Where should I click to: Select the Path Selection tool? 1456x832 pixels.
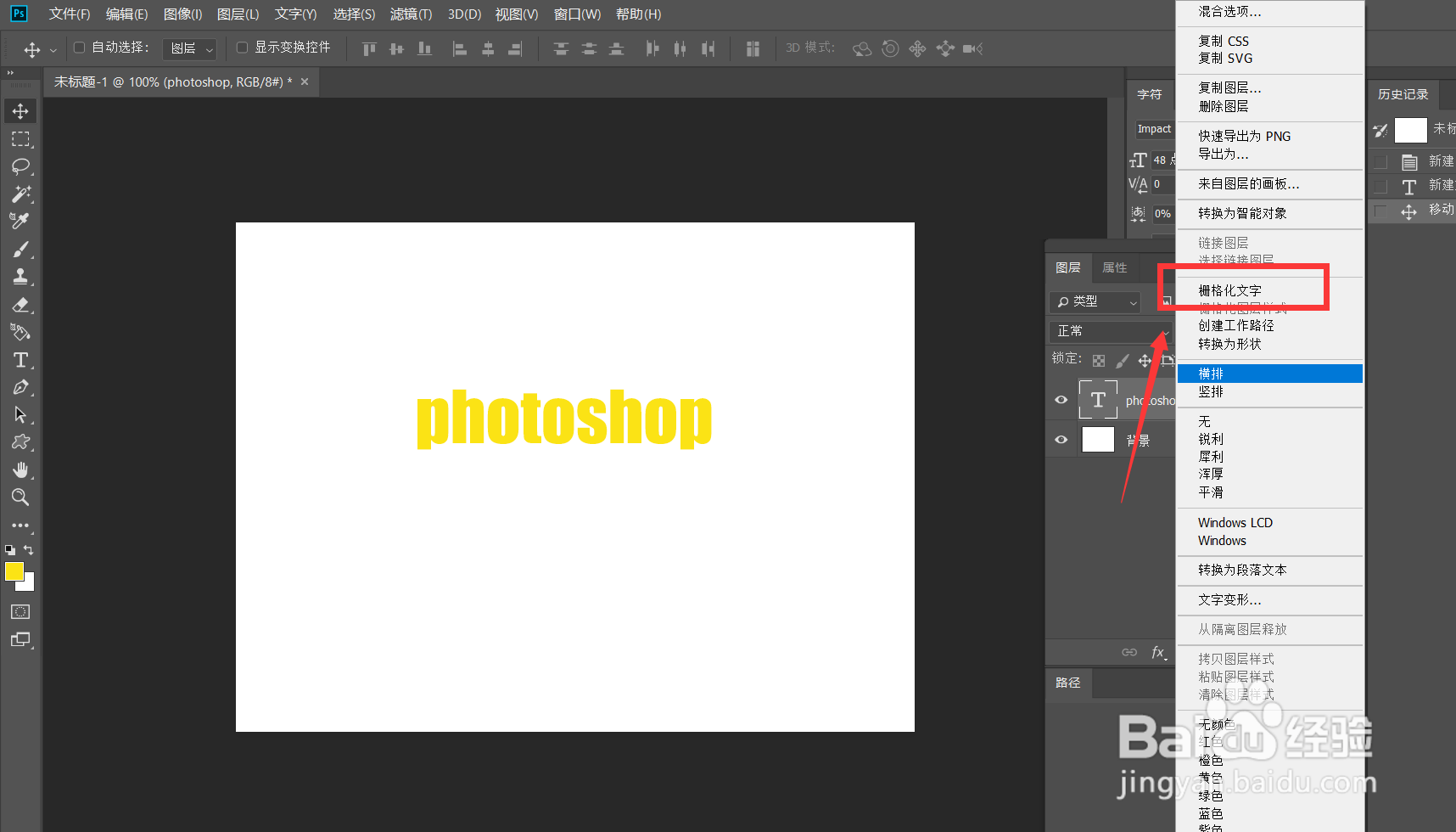pos(20,415)
